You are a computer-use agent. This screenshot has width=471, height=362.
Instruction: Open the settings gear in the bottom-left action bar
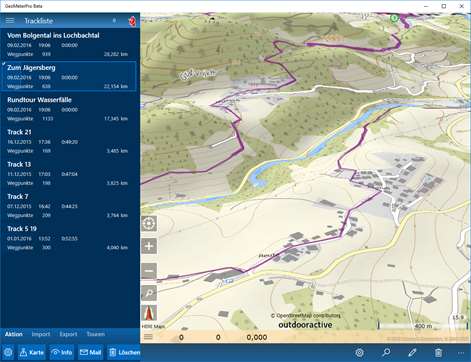(x=7, y=353)
